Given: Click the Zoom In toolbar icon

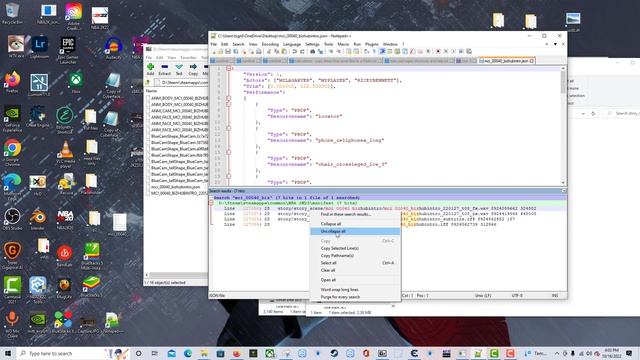Looking at the screenshot, I should click(x=331, y=52).
